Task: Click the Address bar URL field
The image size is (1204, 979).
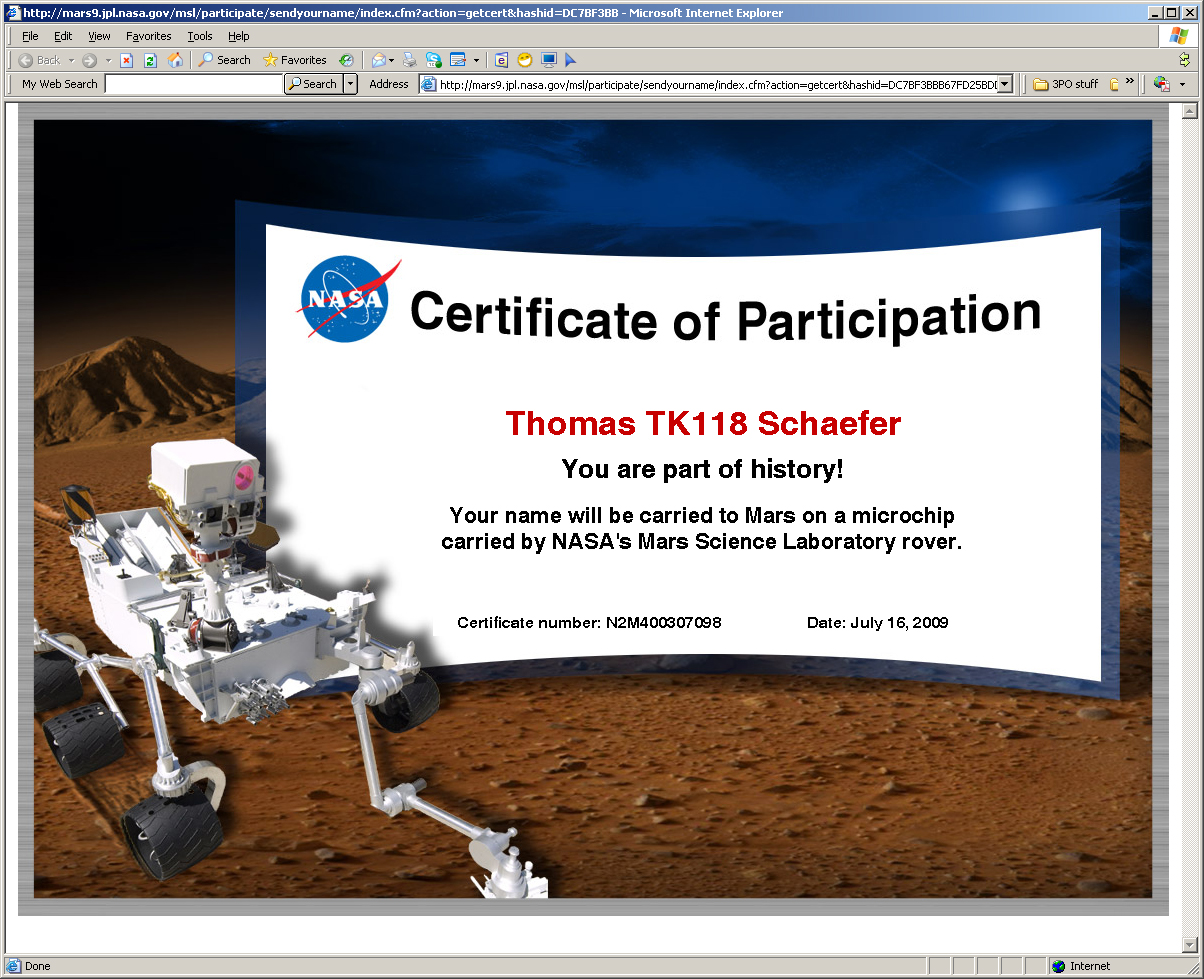Action: [x=717, y=85]
